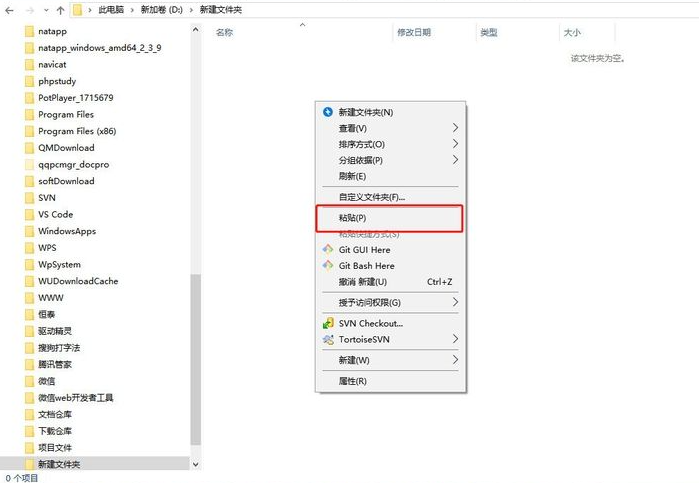Click the chevron after 新加卷 (D:) in path
Screen dimensions: 699x483
tap(191, 10)
